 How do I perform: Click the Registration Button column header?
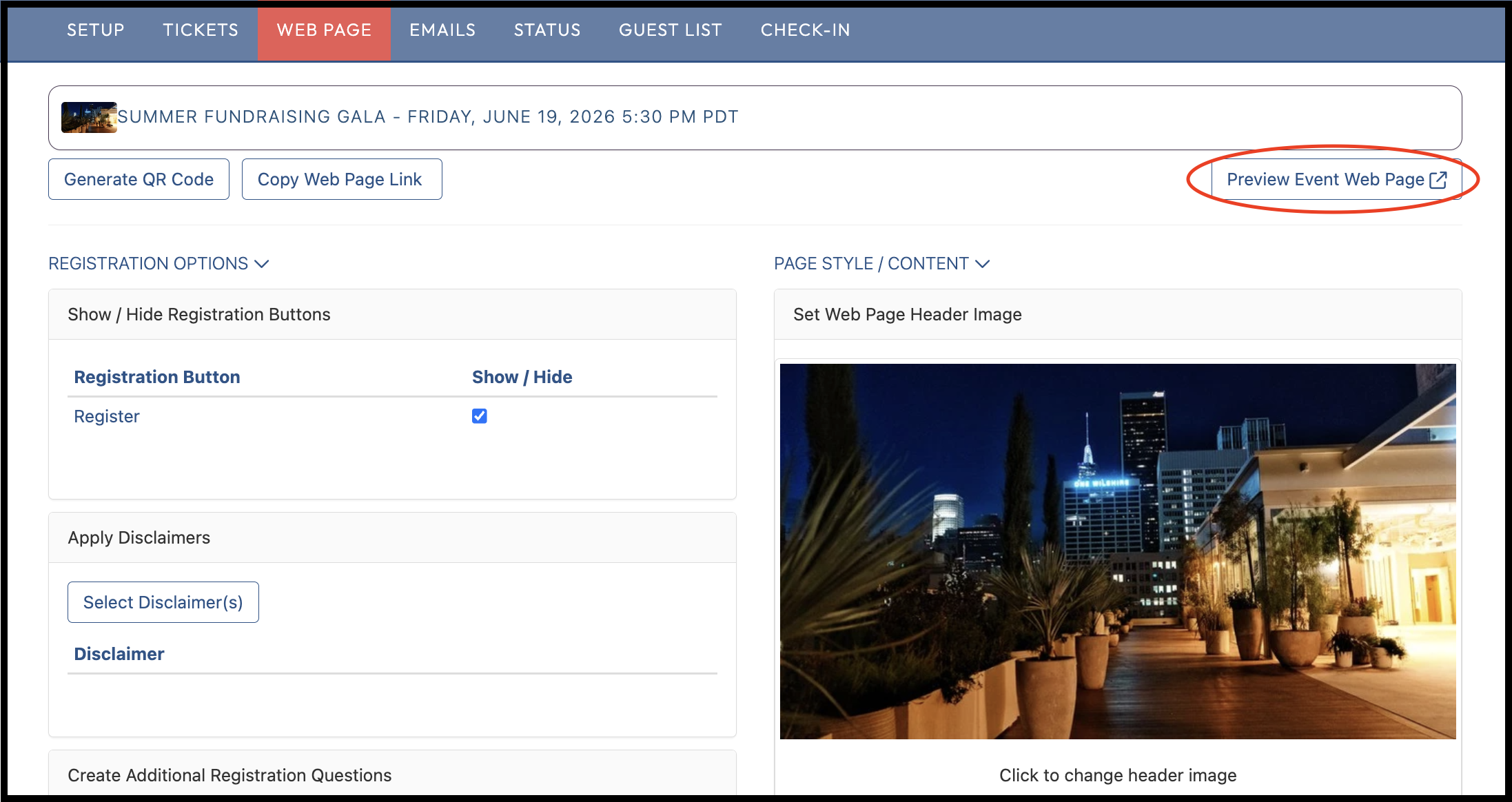(x=157, y=377)
